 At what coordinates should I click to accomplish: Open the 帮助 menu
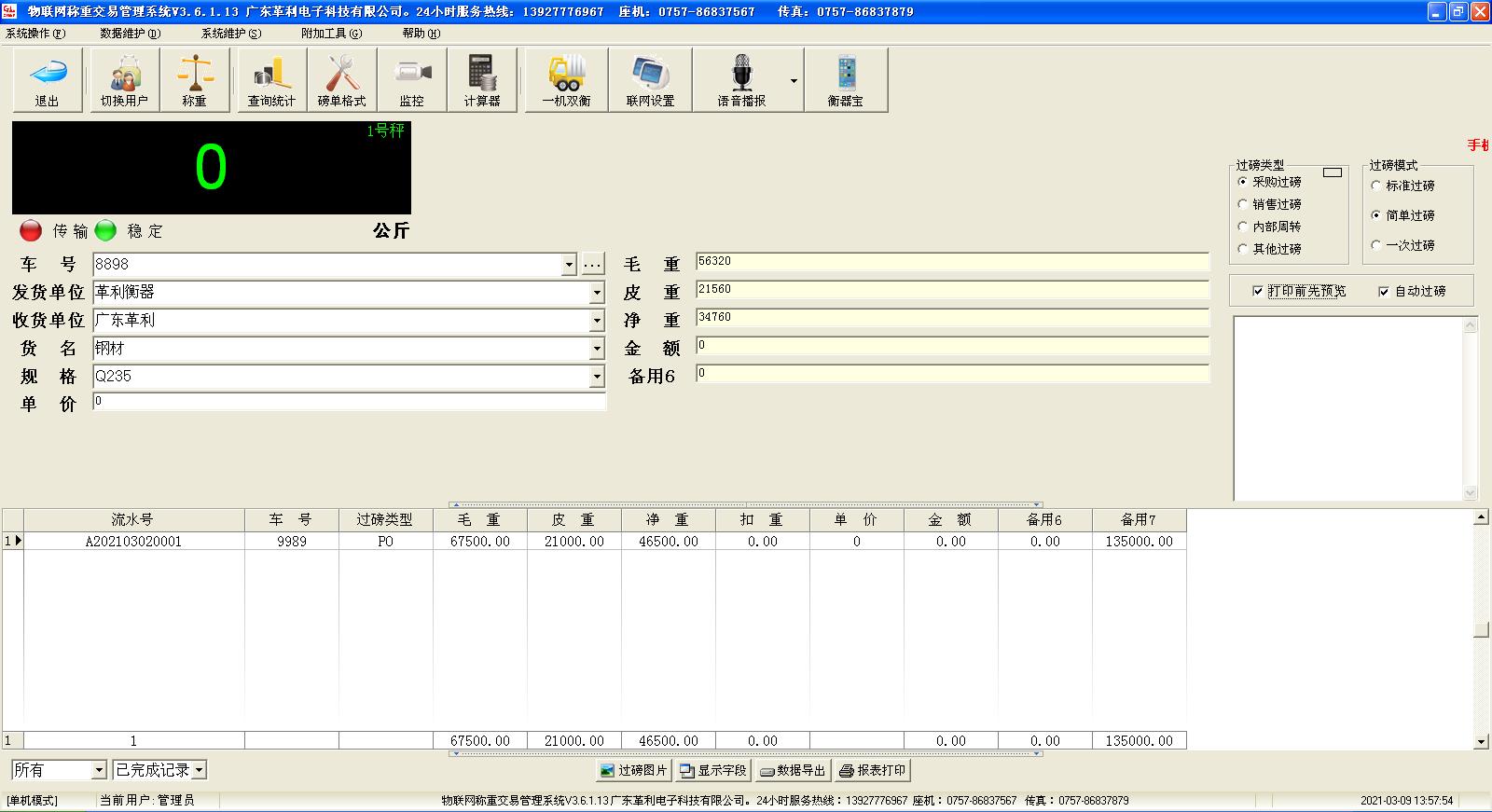click(421, 34)
